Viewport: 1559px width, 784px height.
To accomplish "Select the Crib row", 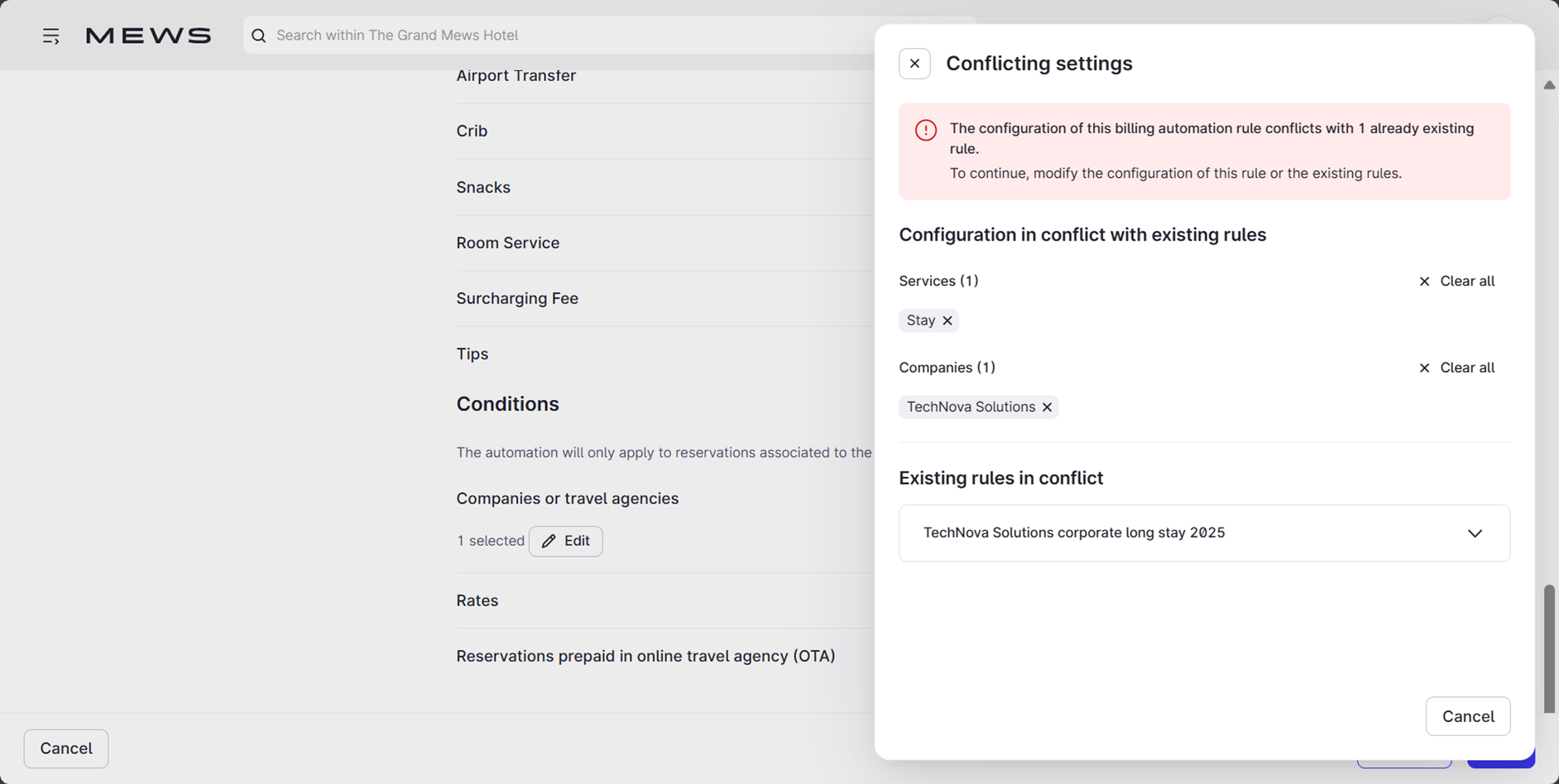I will click(665, 131).
